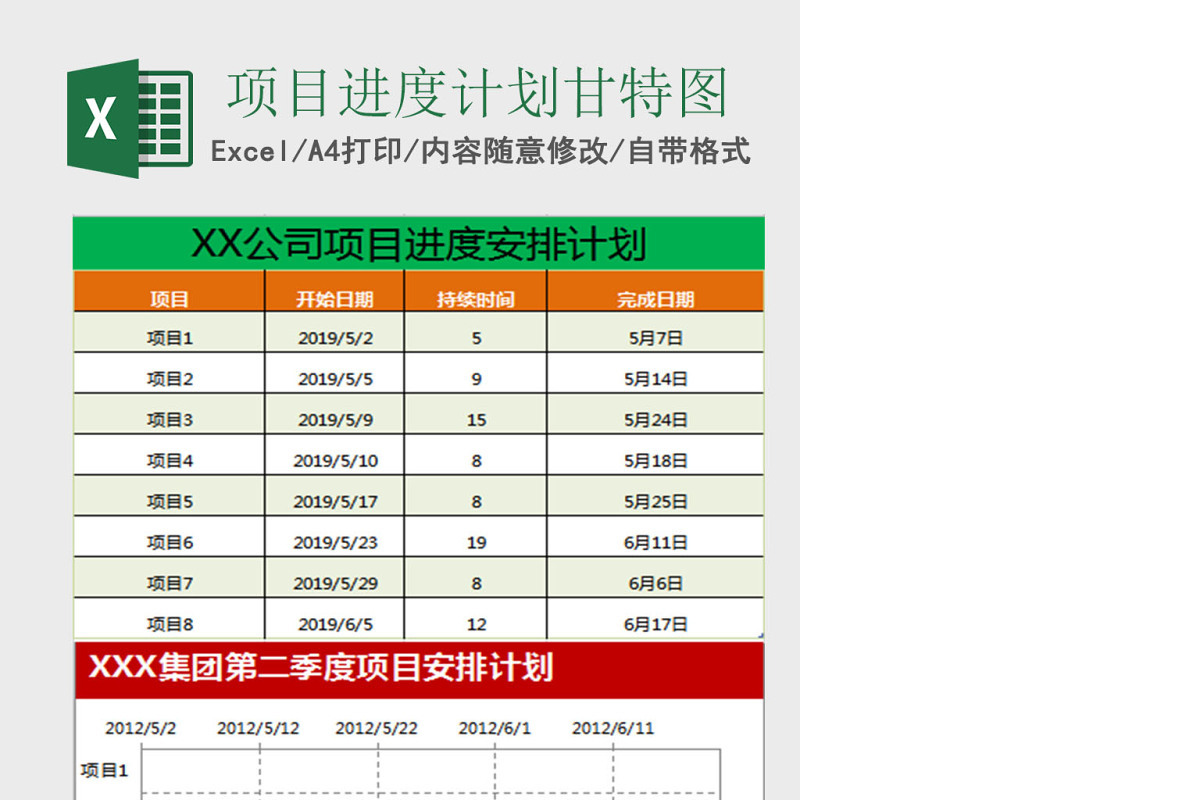
Task: Select duration value 8 in 项目4 row
Action: (x=477, y=461)
